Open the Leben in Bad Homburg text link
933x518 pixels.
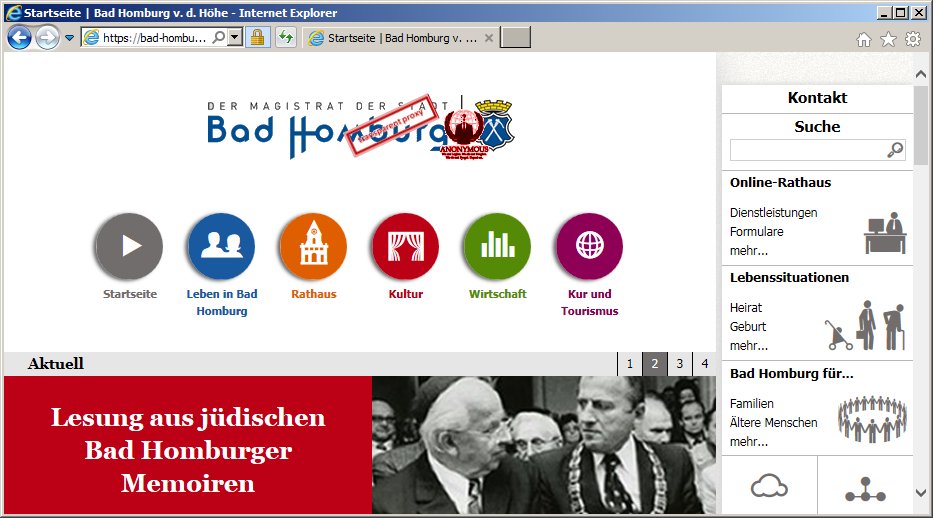pos(222,302)
